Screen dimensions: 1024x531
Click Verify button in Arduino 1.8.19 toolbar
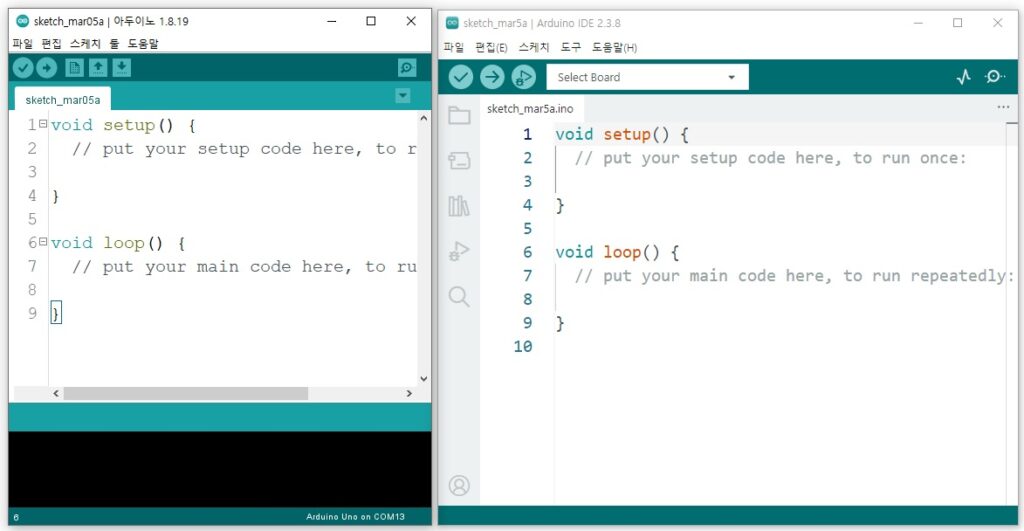click(x=21, y=67)
